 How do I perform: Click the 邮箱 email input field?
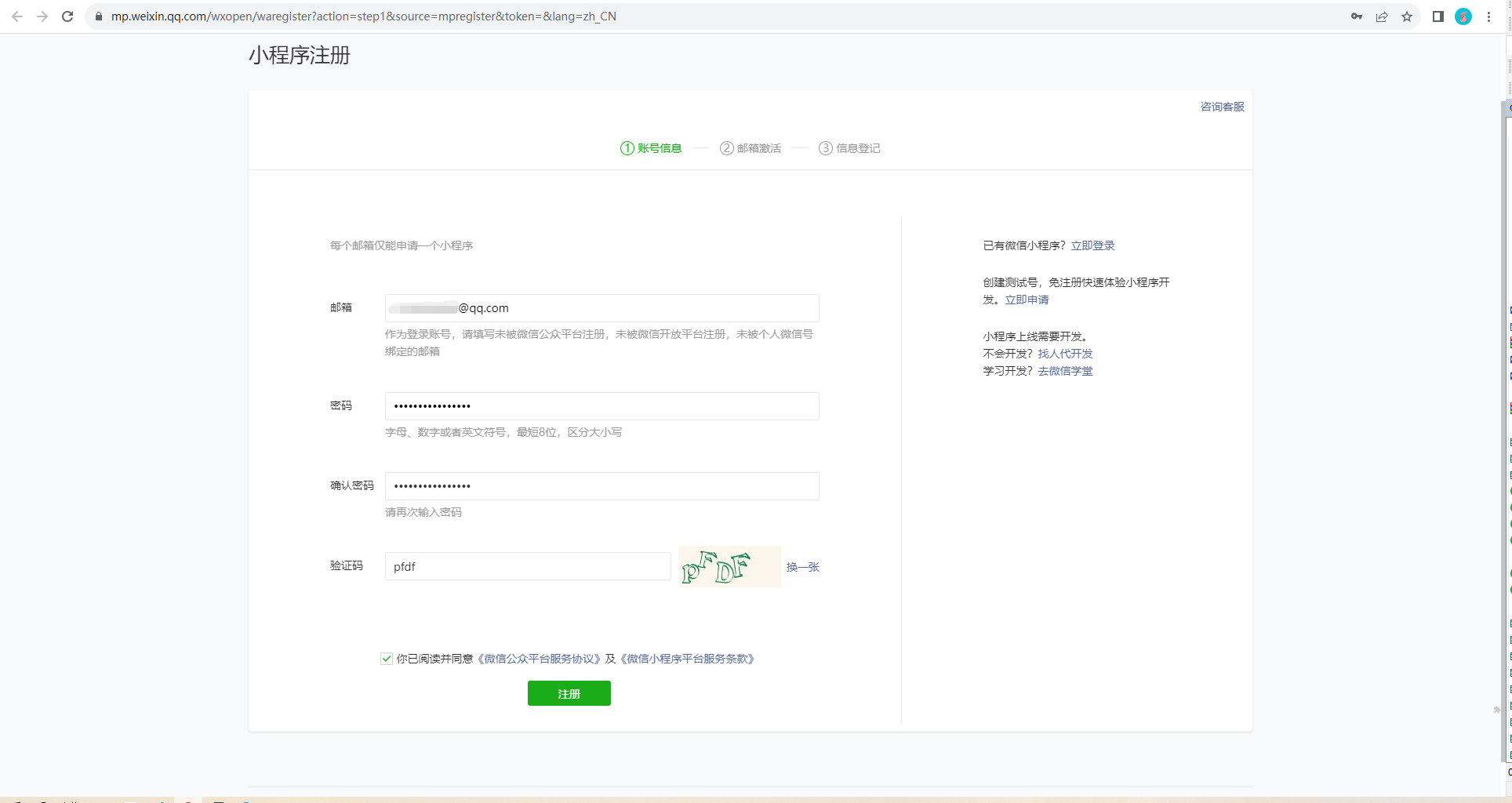coord(602,308)
